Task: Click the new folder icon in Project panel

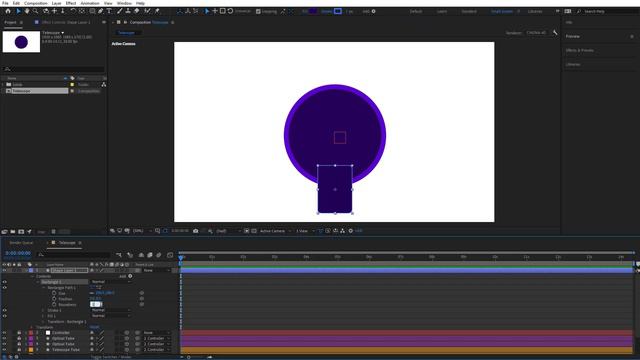Action: (13, 231)
